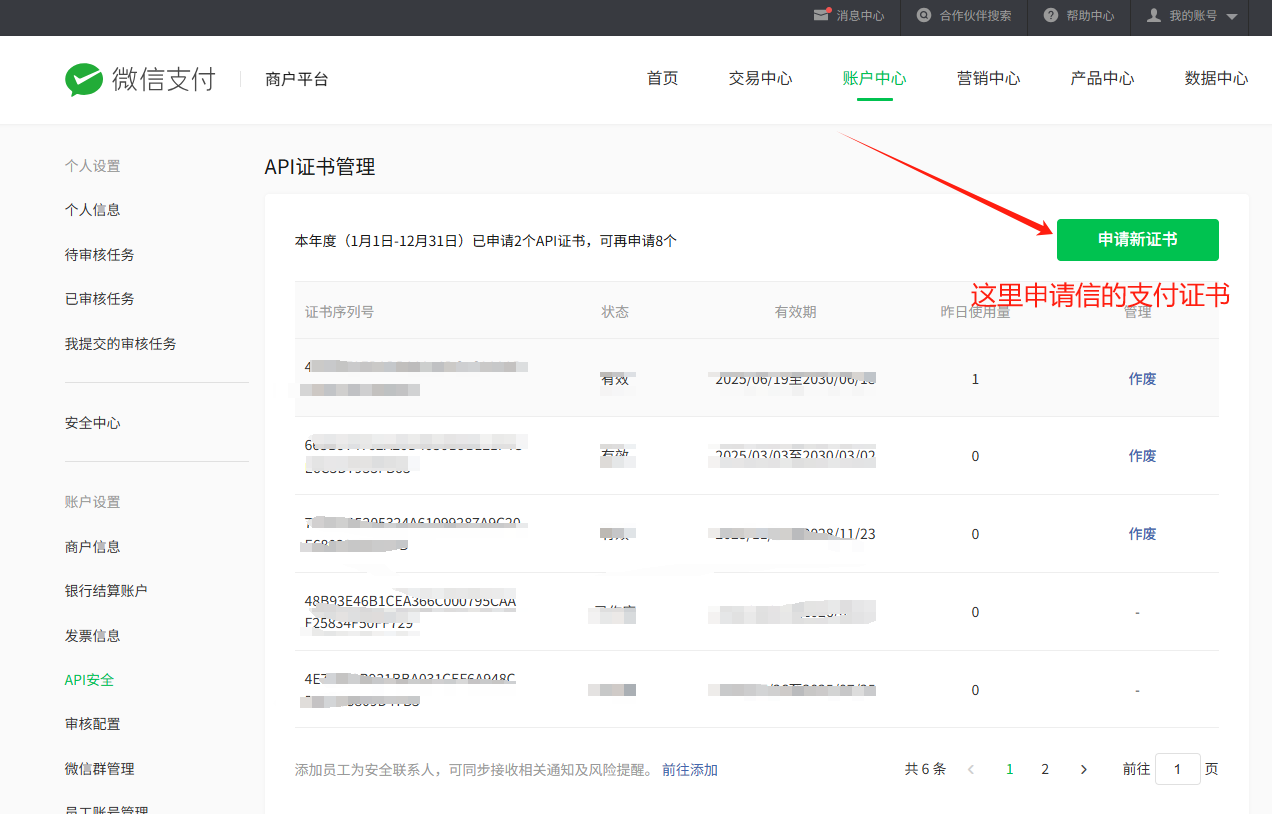Go to next page with right chevron

1084,769
